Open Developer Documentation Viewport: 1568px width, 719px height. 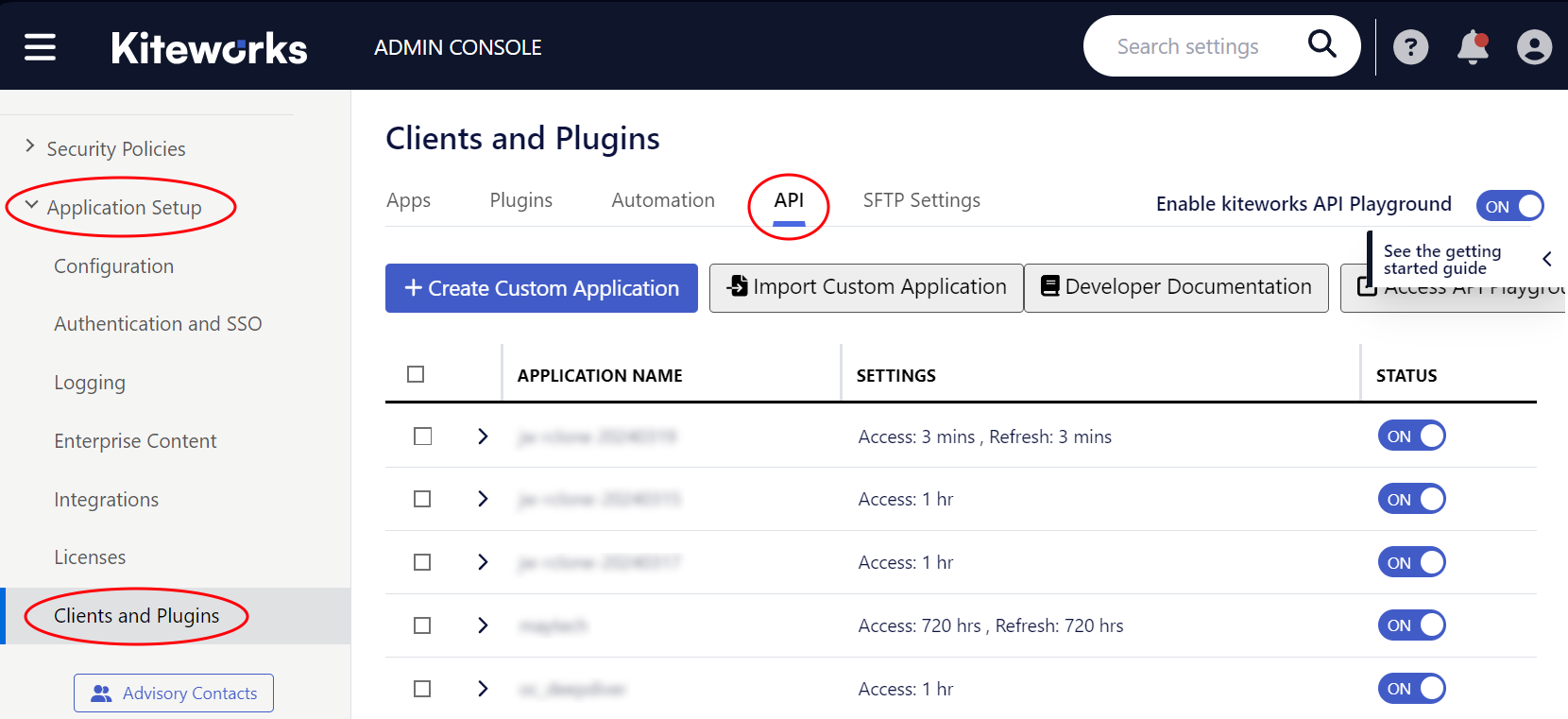(1176, 288)
